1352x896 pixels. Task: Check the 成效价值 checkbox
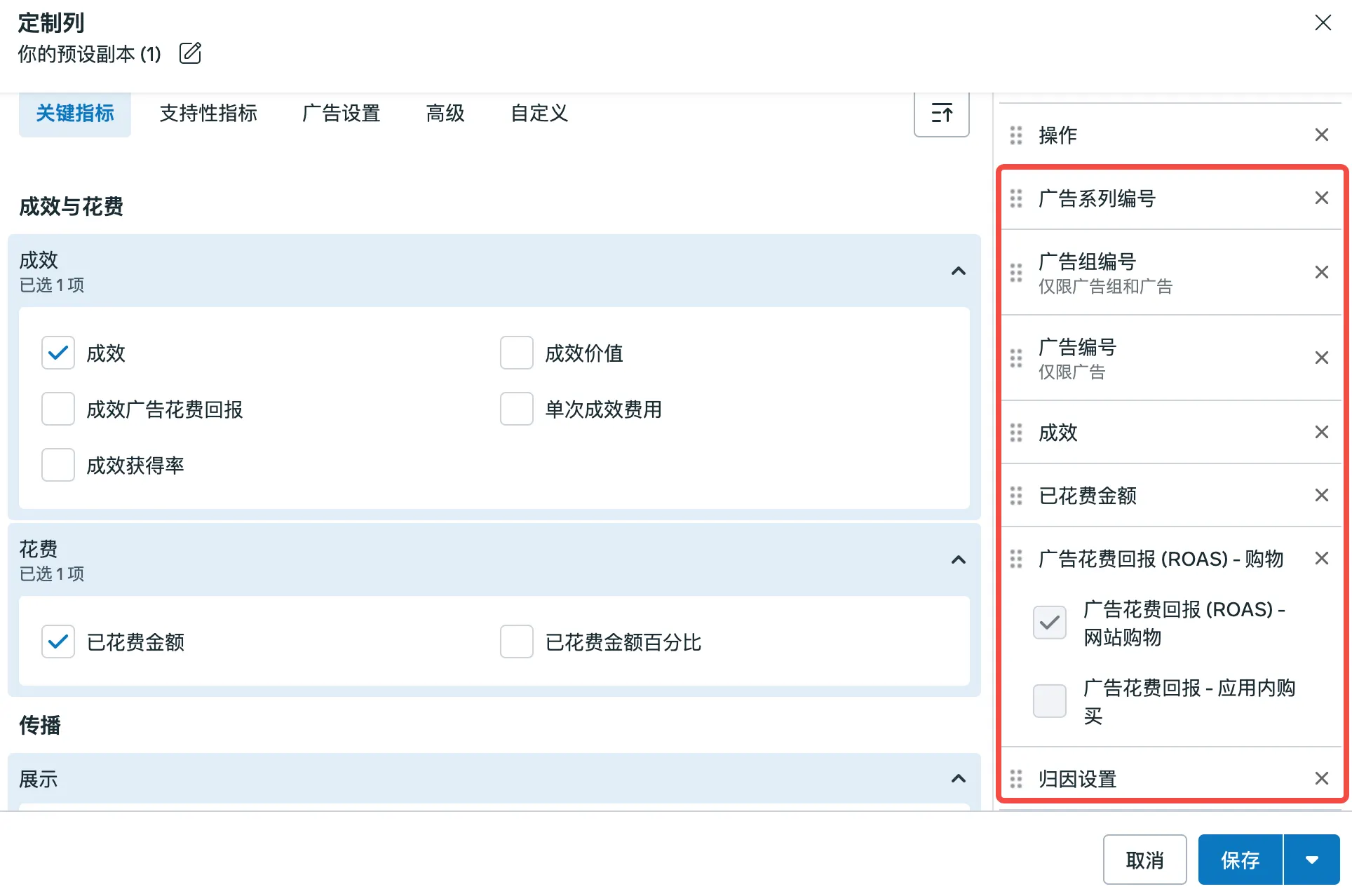click(517, 353)
